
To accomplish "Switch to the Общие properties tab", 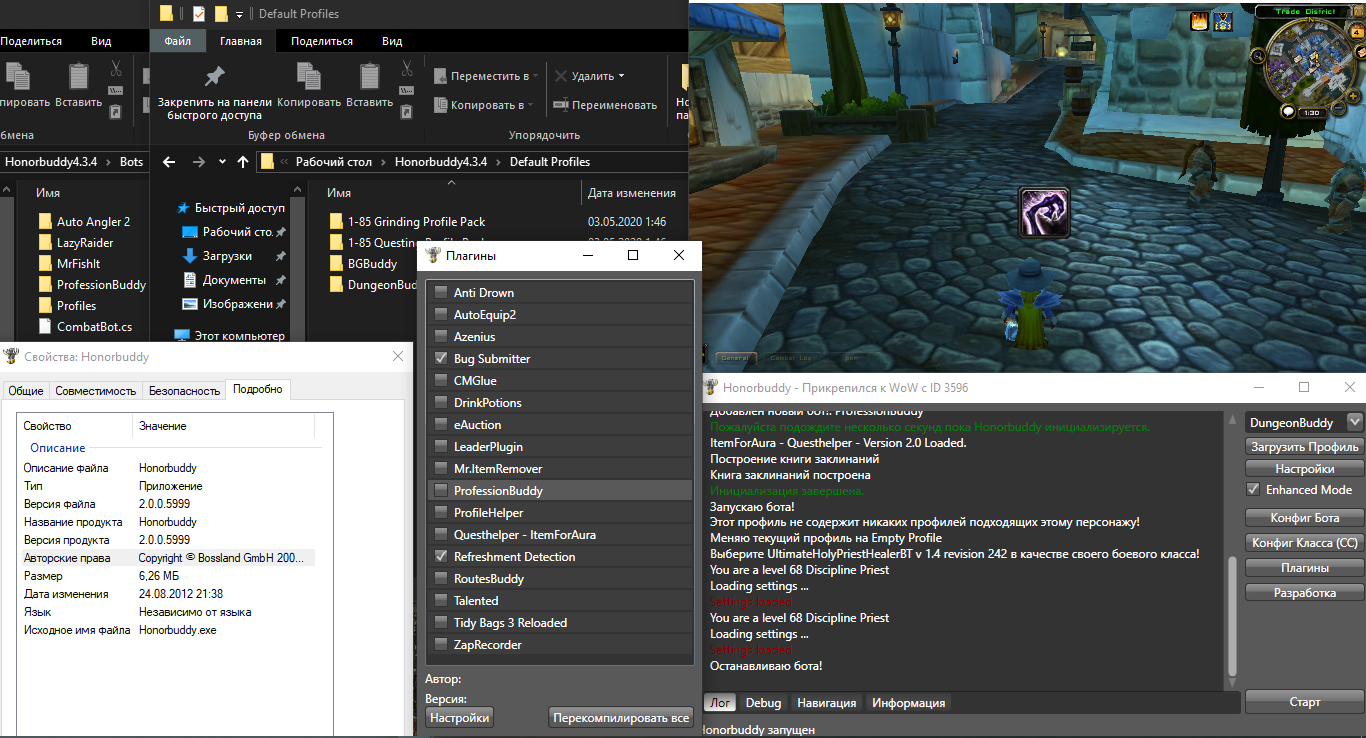I will [x=26, y=391].
